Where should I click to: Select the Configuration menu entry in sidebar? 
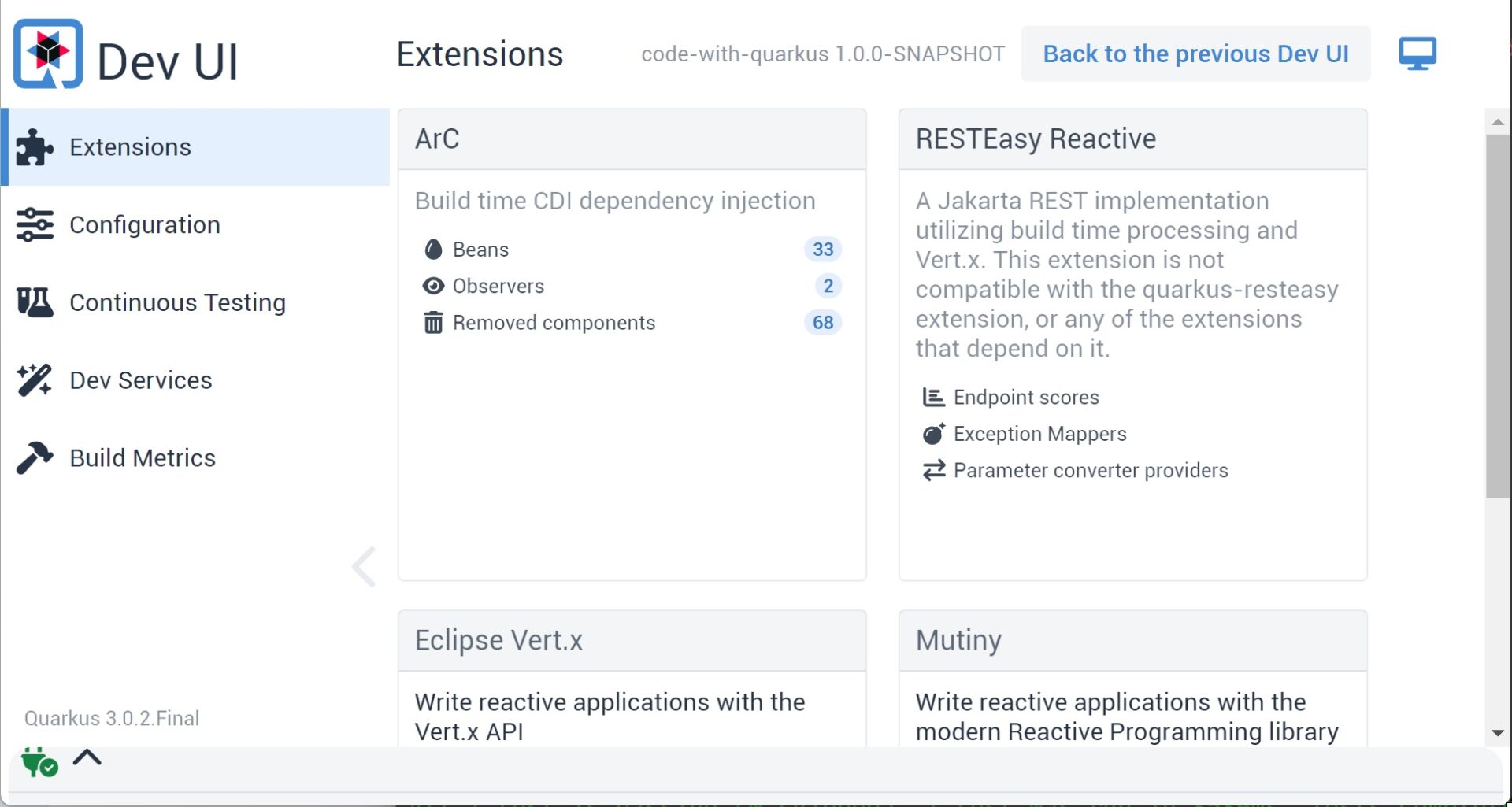click(145, 224)
